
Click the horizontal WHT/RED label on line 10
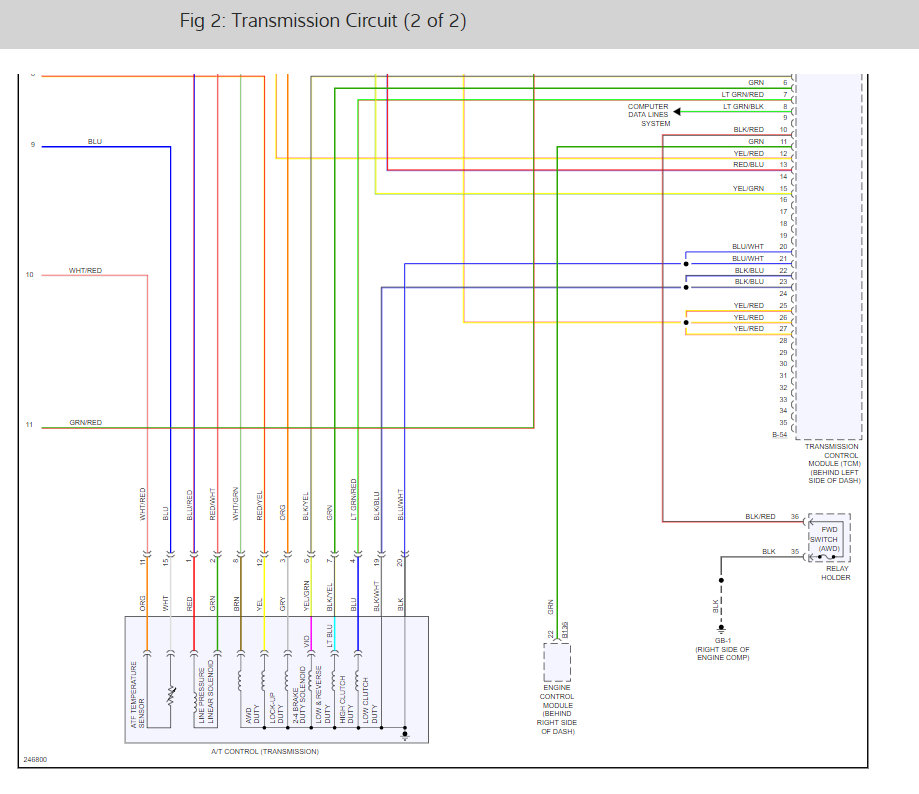pos(85,271)
